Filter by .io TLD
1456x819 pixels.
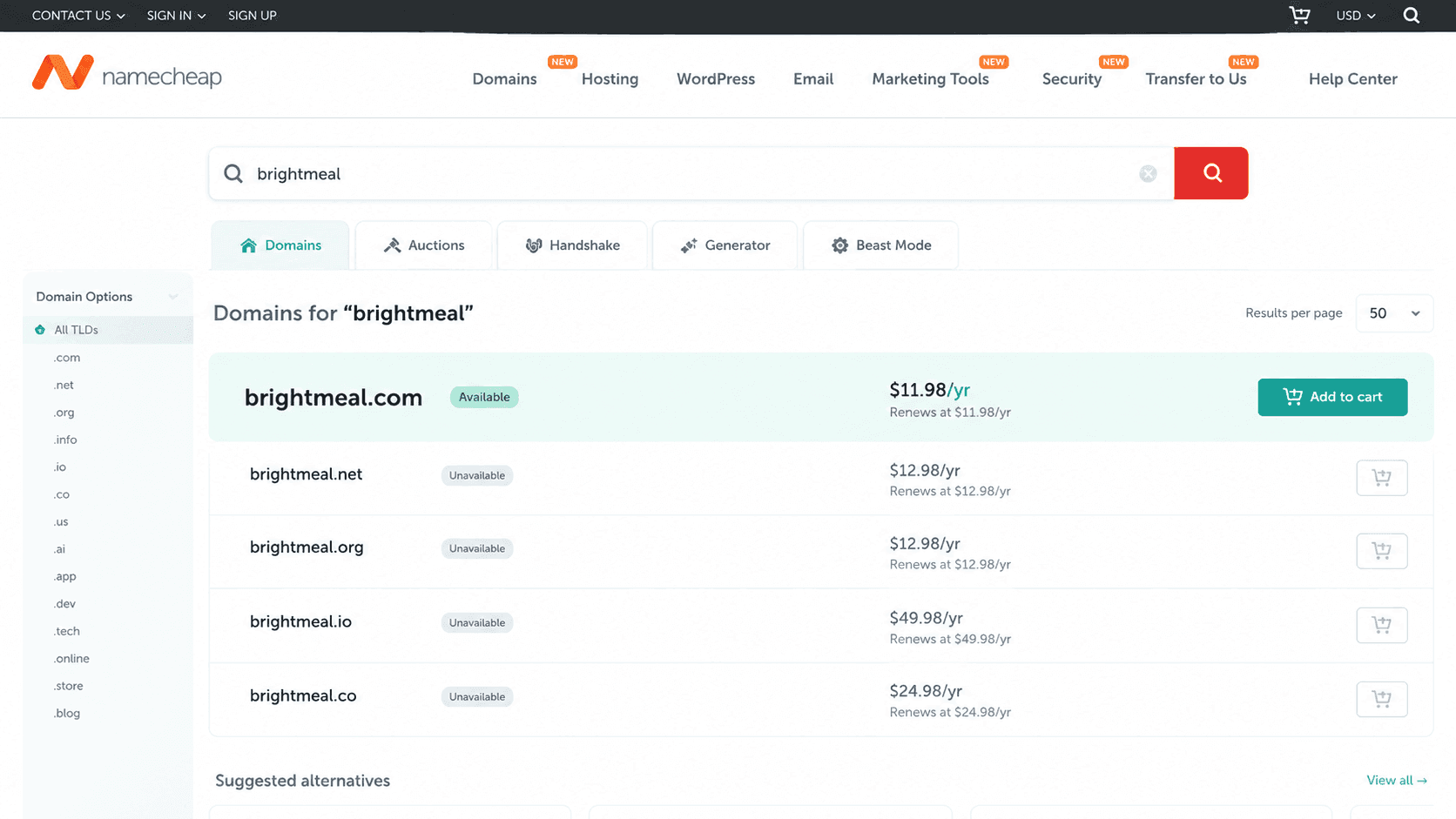pyautogui.click(x=59, y=467)
